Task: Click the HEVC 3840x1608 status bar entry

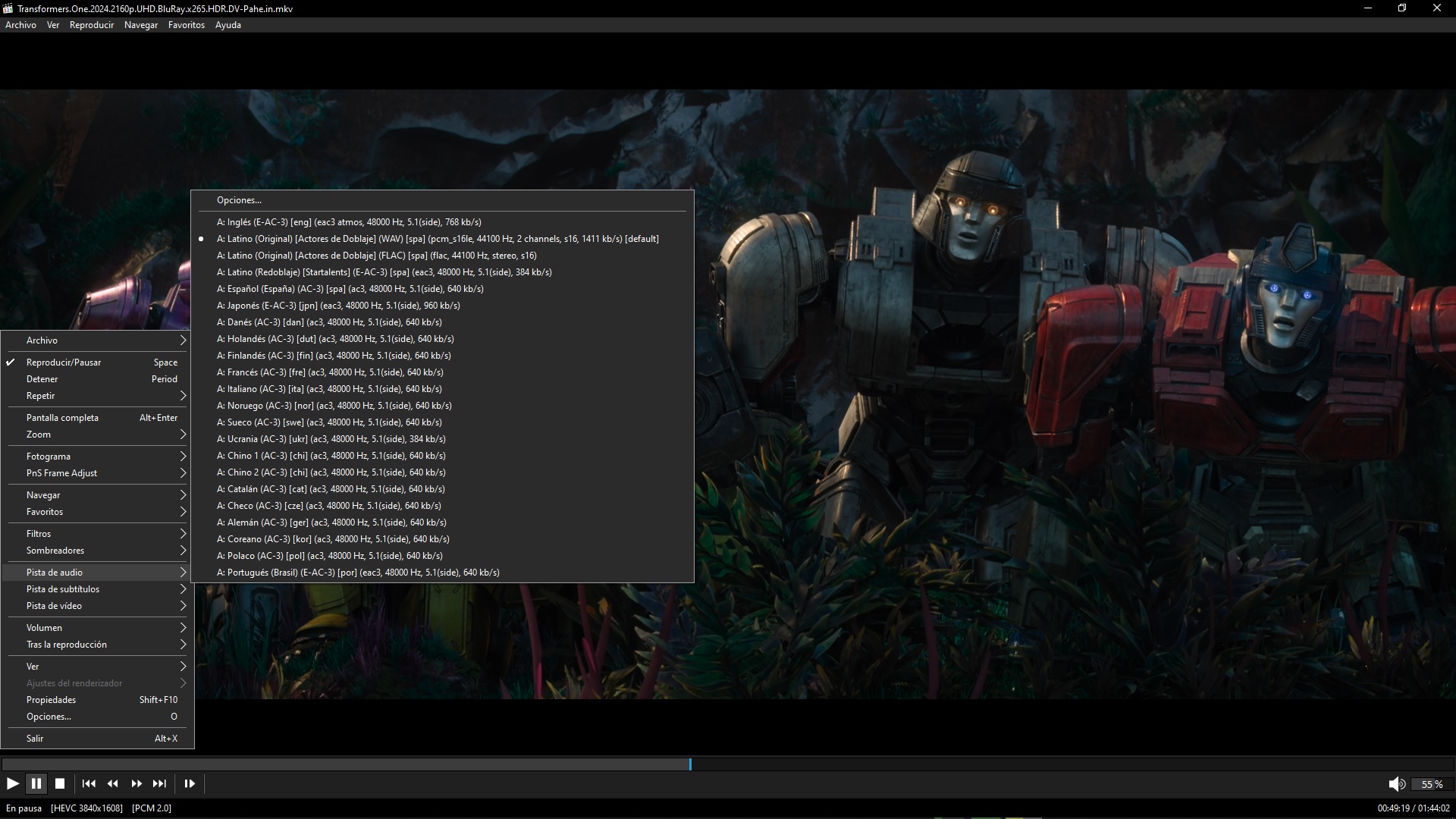Action: tap(86, 808)
